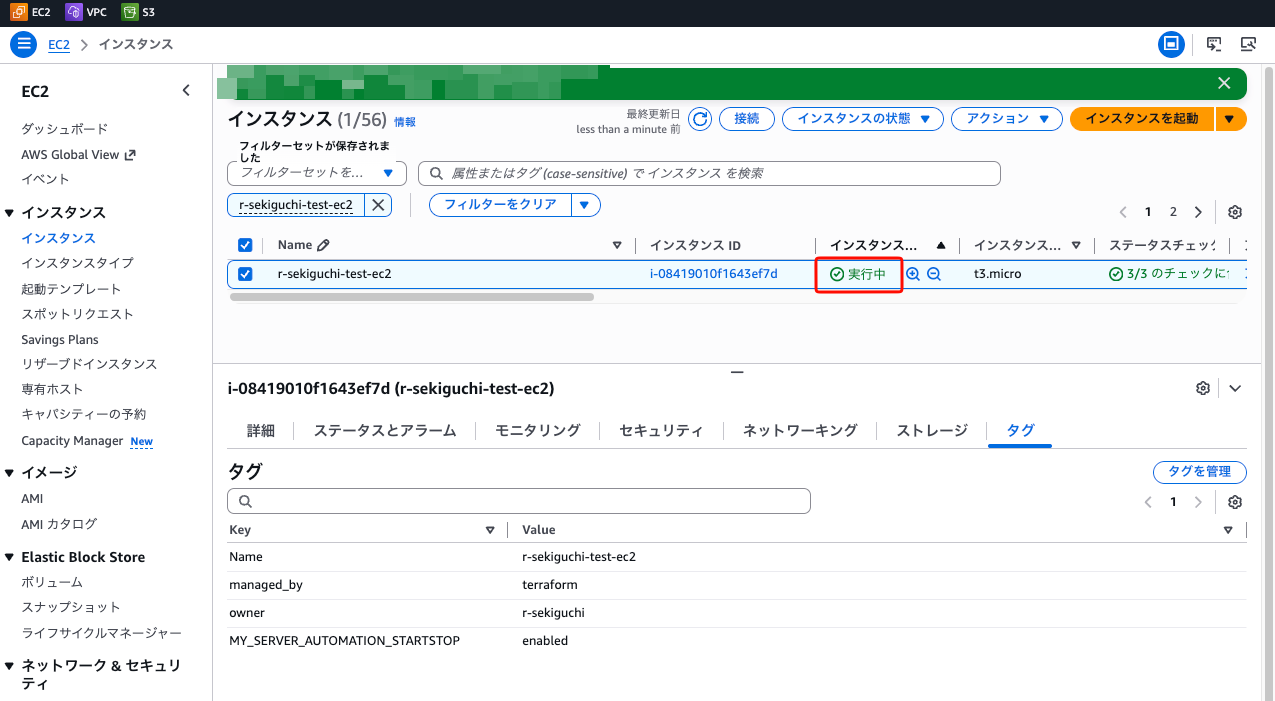Click the zoom-in filter icon beside 実行中

[913, 274]
